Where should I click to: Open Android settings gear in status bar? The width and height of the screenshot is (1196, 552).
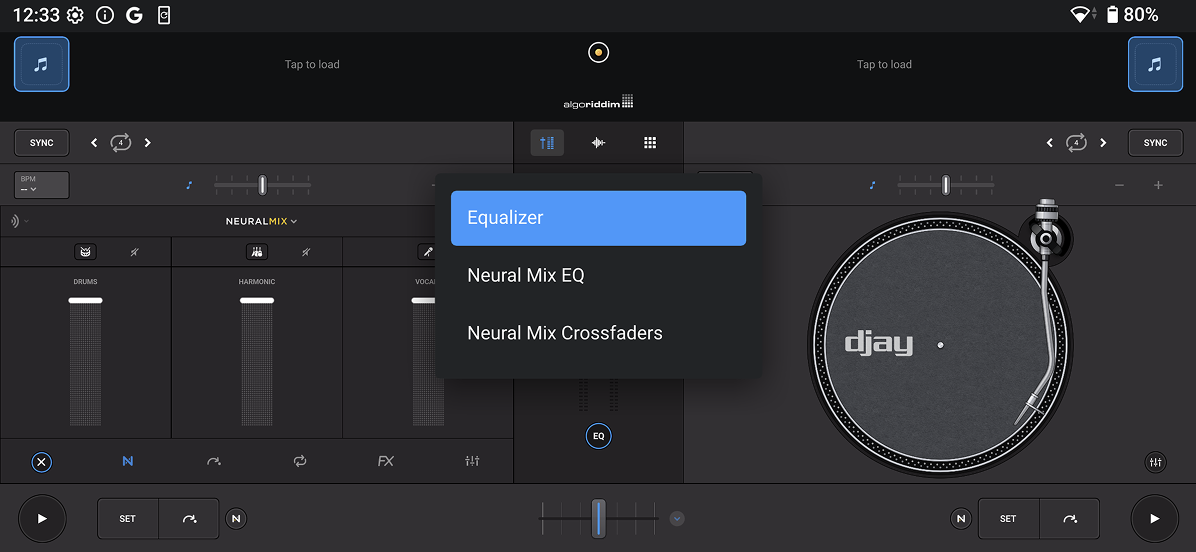point(76,14)
